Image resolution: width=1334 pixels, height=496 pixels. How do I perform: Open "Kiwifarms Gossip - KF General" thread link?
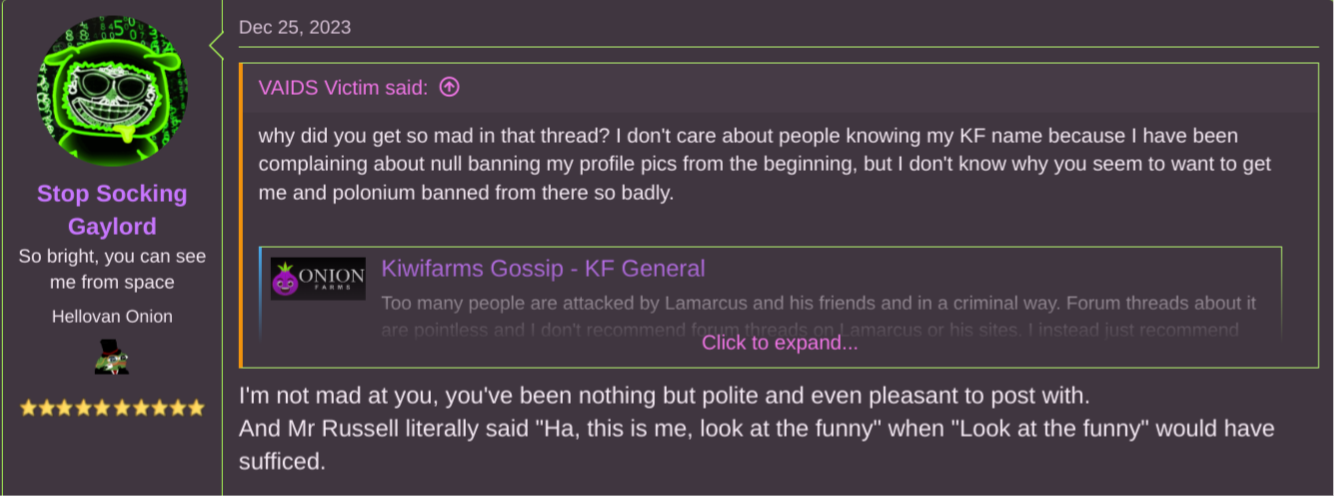(x=543, y=268)
